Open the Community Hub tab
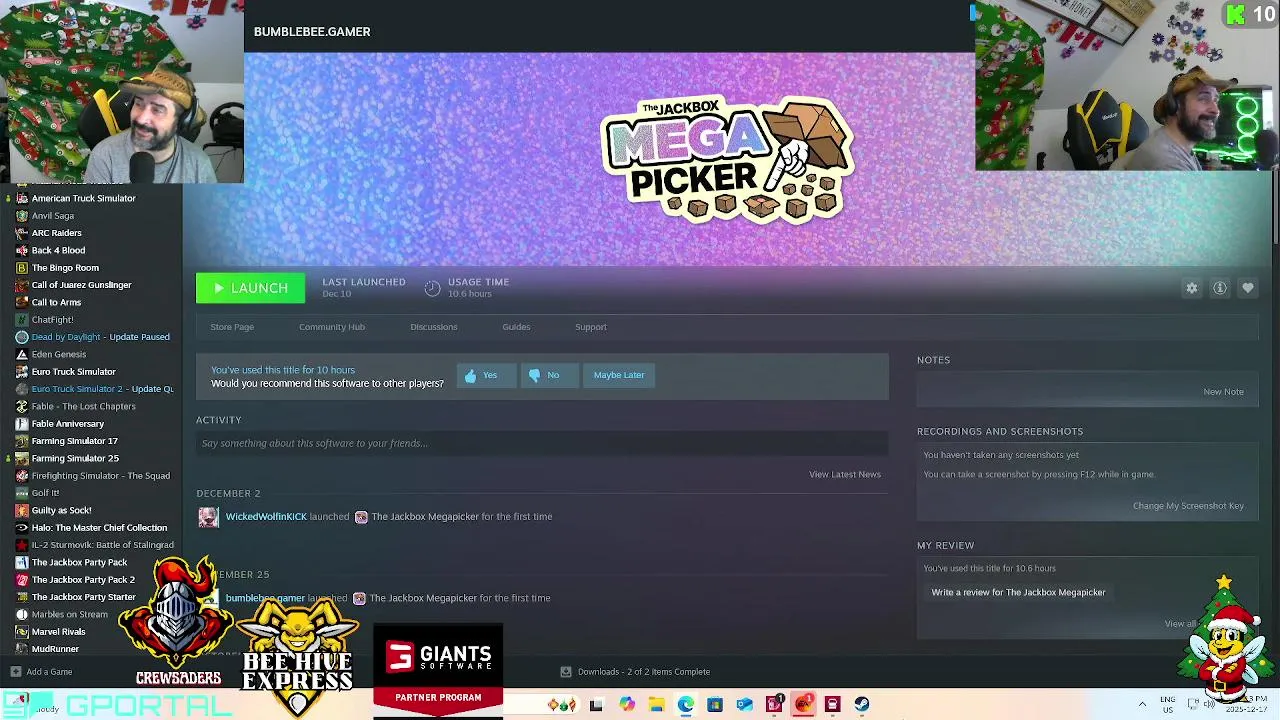Viewport: 1280px width, 720px height. coord(332,327)
